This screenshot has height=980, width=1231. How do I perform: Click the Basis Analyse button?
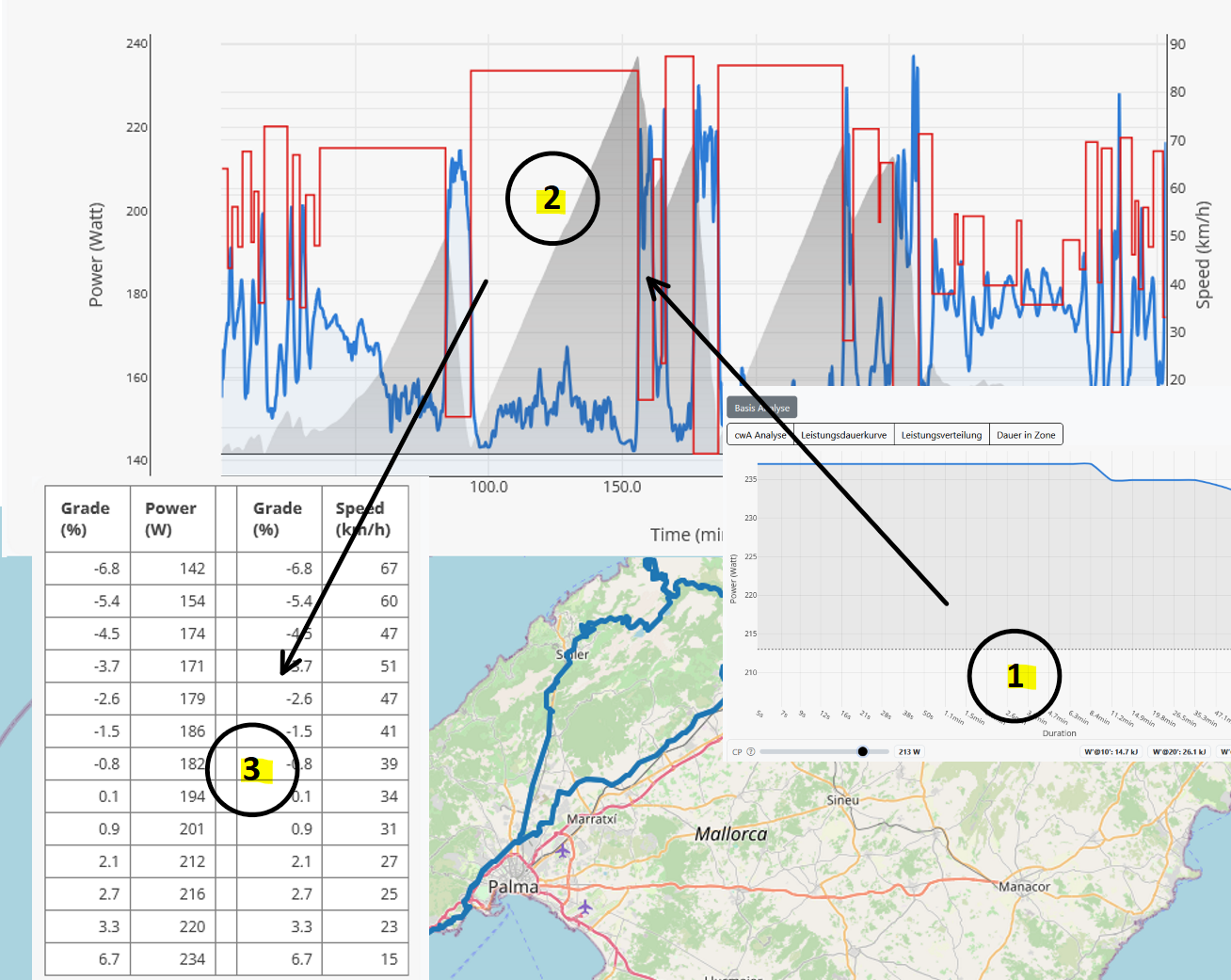[x=763, y=407]
